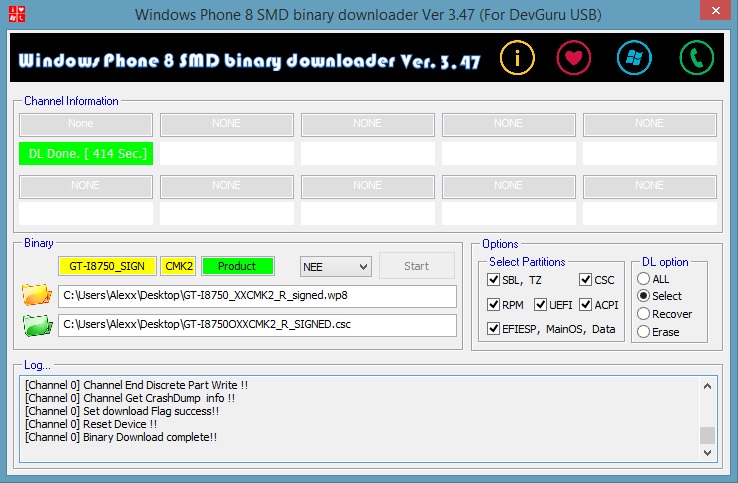Click the 'None' channel button in first row
The width and height of the screenshot is (738, 483).
click(x=86, y=124)
